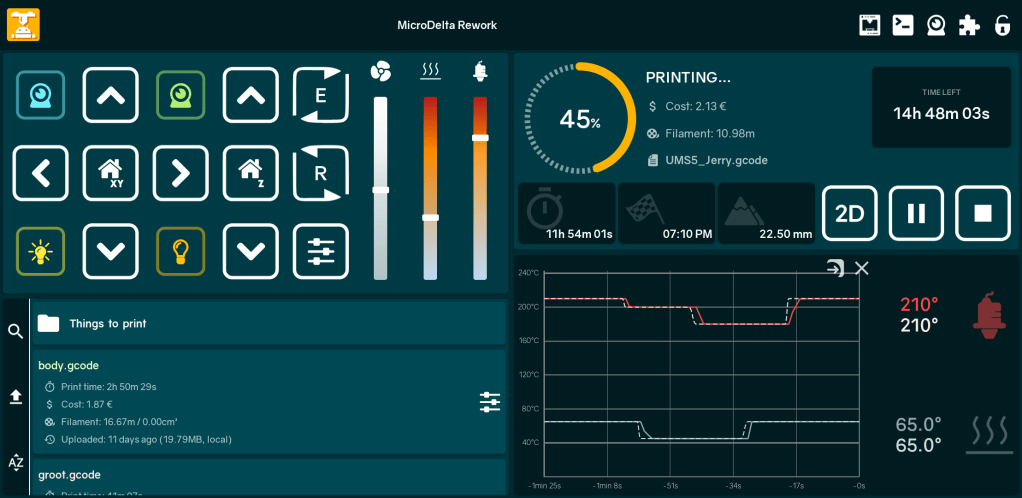
Task: Open the webcam view in top bar
Action: [935, 26]
